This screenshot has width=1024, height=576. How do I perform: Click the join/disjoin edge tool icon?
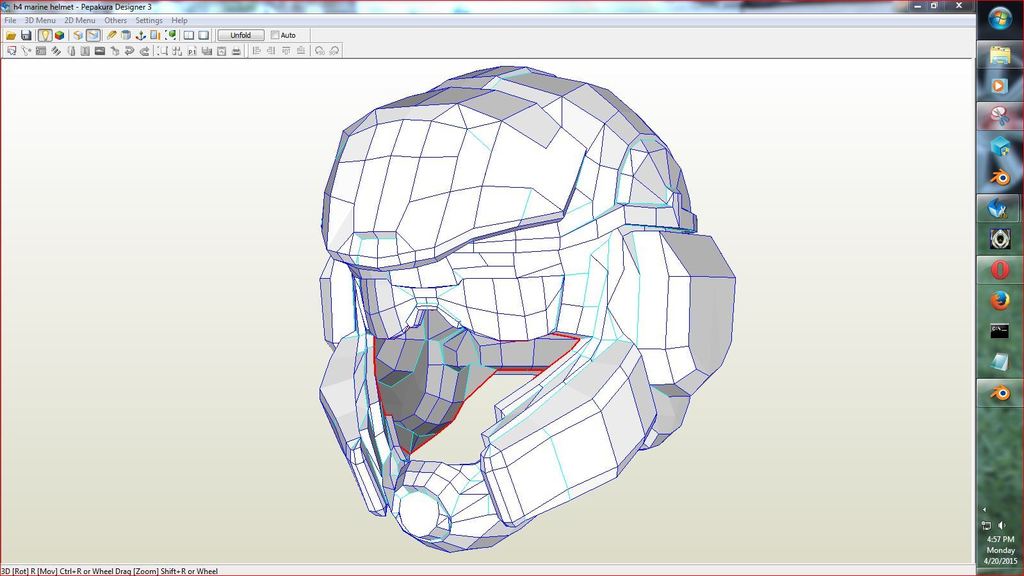pyautogui.click(x=26, y=51)
